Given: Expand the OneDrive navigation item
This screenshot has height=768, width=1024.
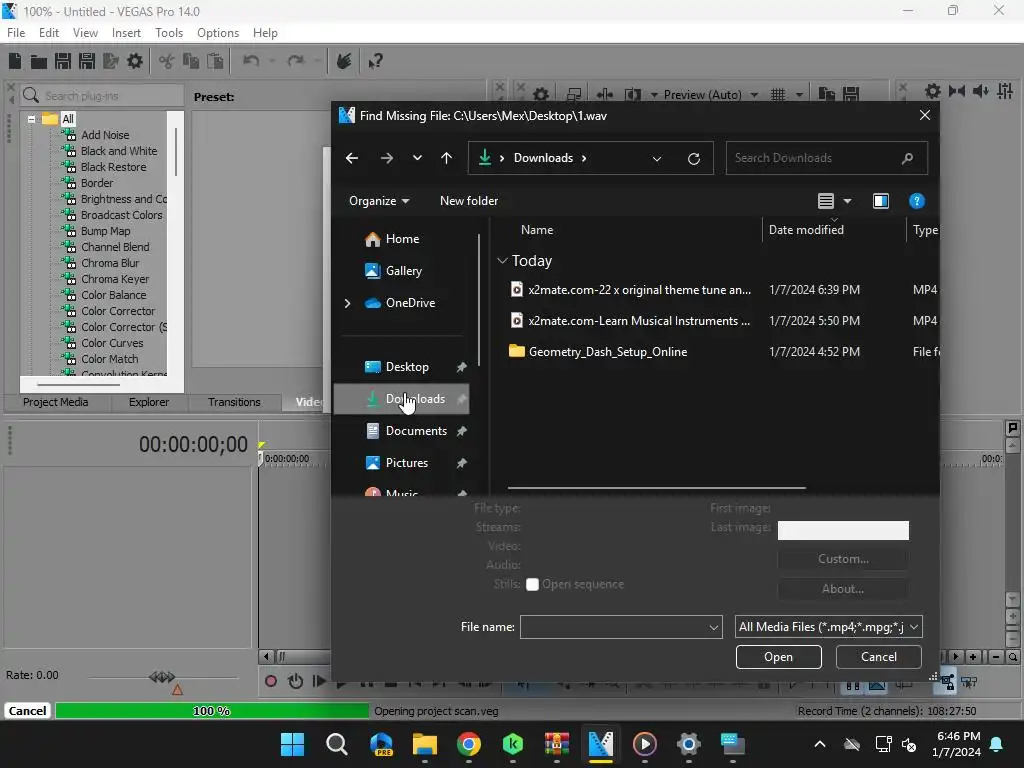Looking at the screenshot, I should pos(347,303).
